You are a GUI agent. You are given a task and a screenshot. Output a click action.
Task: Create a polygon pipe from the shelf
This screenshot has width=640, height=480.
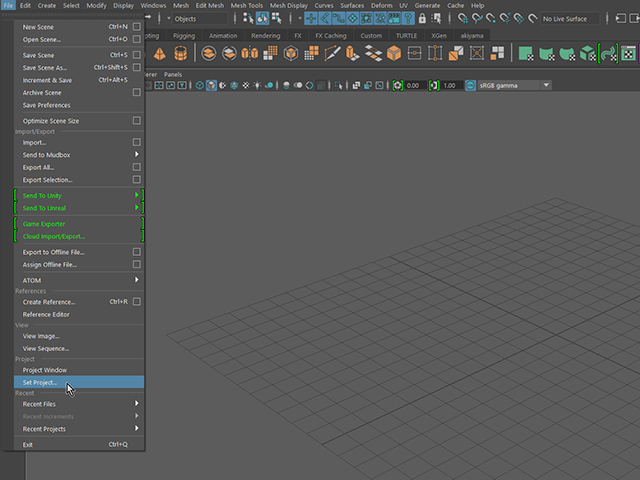(x=180, y=53)
